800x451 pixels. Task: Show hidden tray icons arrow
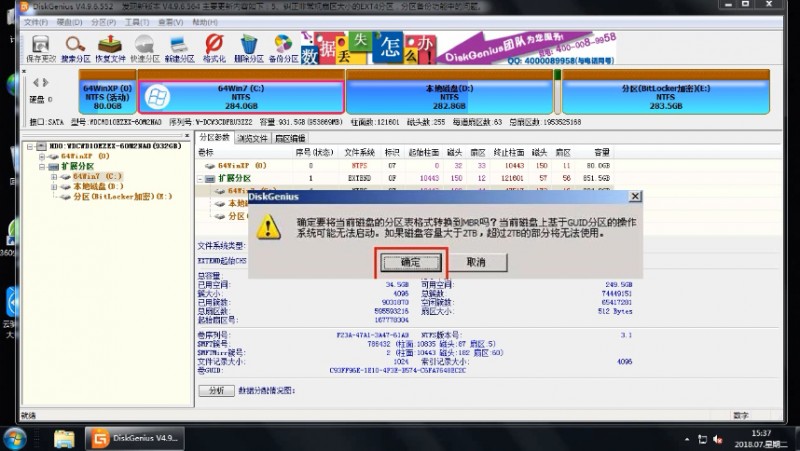pyautogui.click(x=687, y=439)
